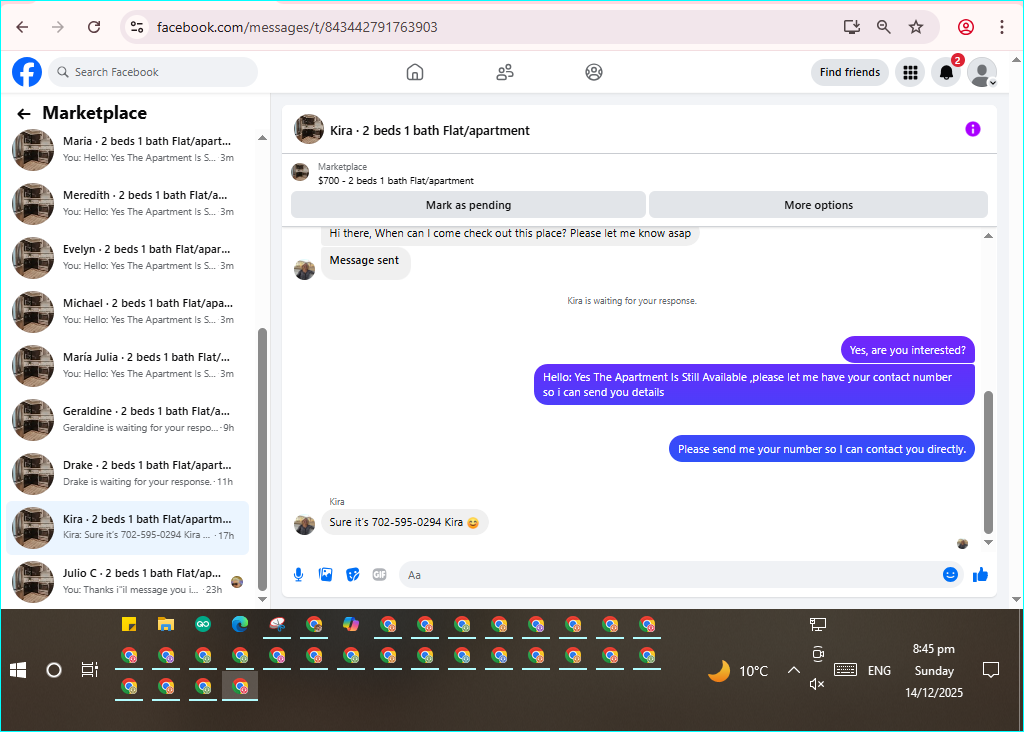This screenshot has width=1024, height=732.
Task: Click the More options button
Action: click(818, 205)
